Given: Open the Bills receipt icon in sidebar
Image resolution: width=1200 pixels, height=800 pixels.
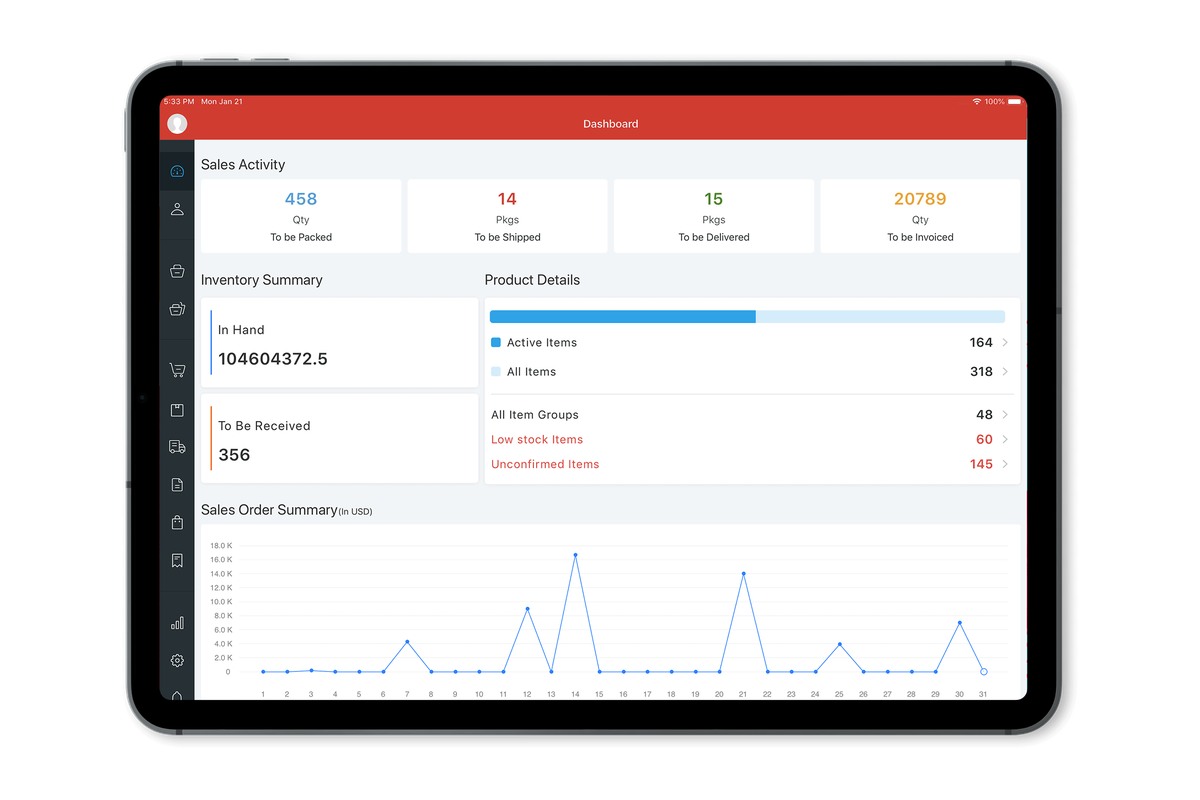Looking at the screenshot, I should 177,561.
